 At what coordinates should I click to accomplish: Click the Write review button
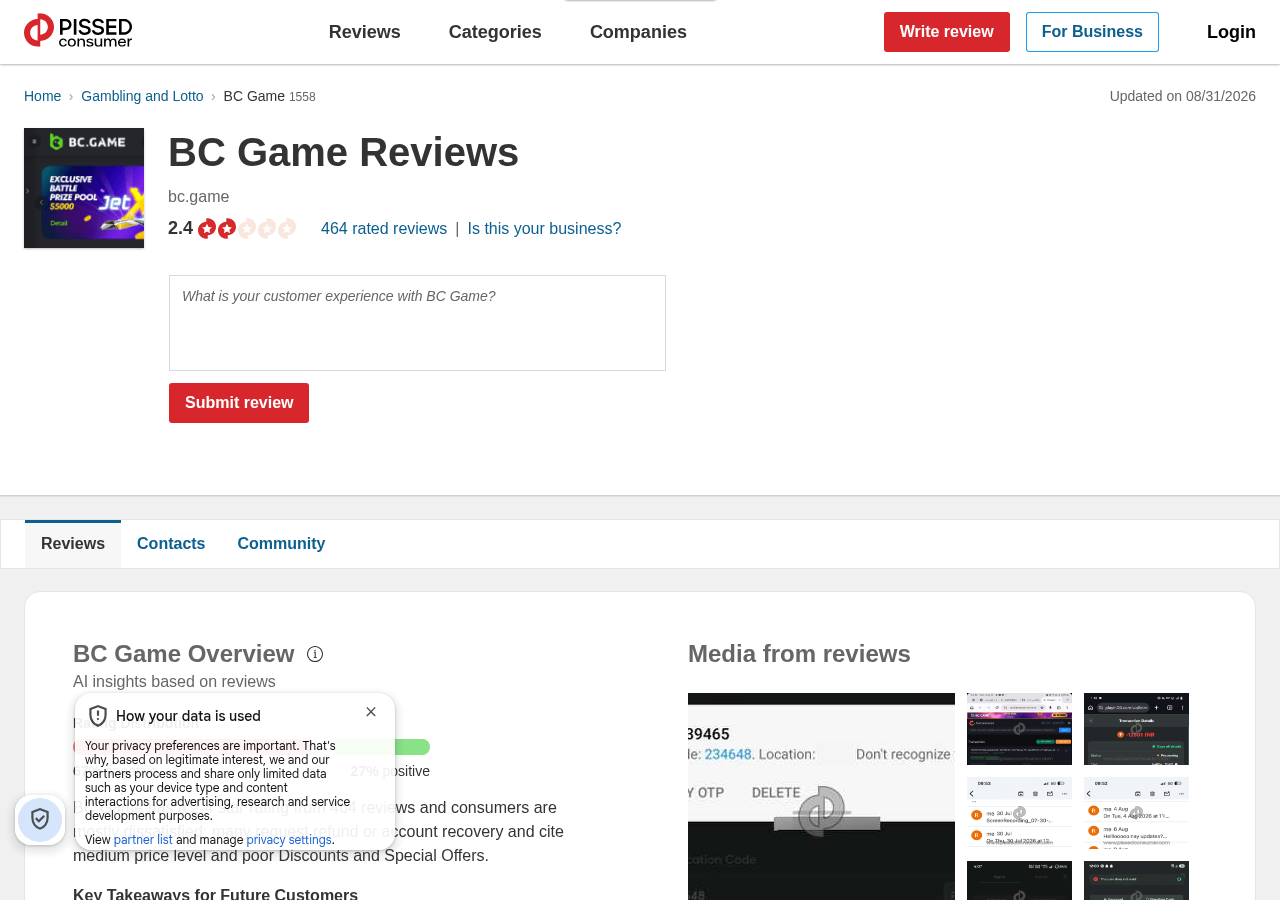(947, 32)
